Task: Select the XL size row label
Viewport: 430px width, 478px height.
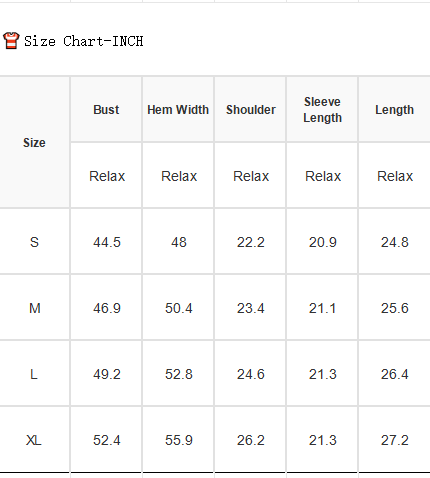Action: pos(34,440)
